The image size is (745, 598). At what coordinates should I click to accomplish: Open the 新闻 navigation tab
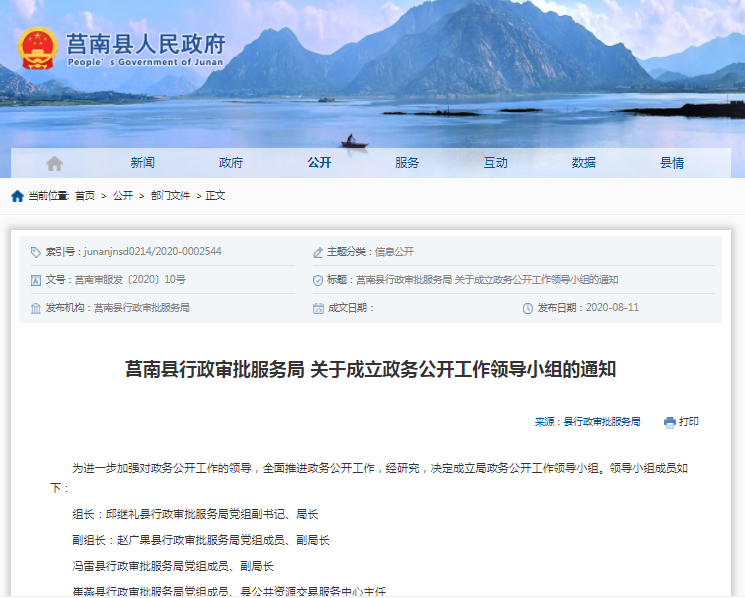[x=143, y=163]
